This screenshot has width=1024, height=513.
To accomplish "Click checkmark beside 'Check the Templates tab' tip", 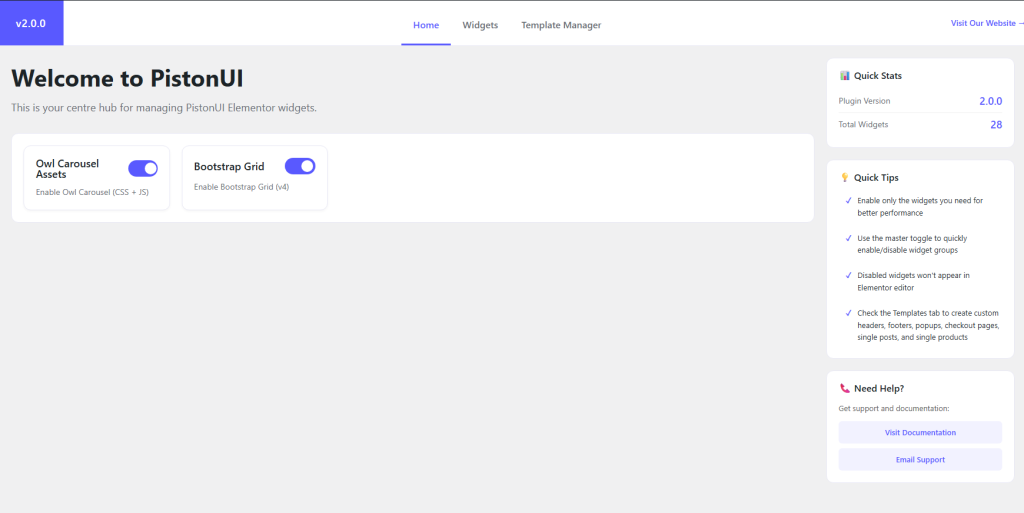I will (x=848, y=313).
